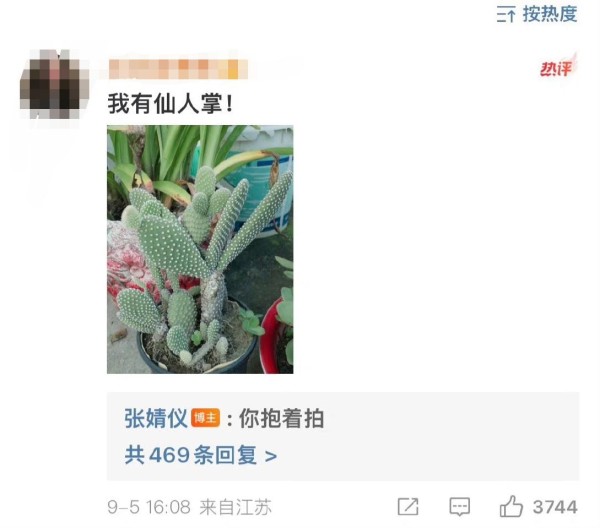The image size is (600, 528).
Task: Select the comment text about cactus
Action: point(170,103)
